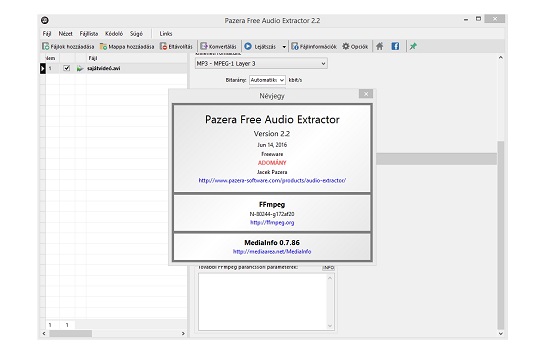The width and height of the screenshot is (550, 361).
Task: Open Fájlinformációk file info
Action: pyautogui.click(x=314, y=46)
